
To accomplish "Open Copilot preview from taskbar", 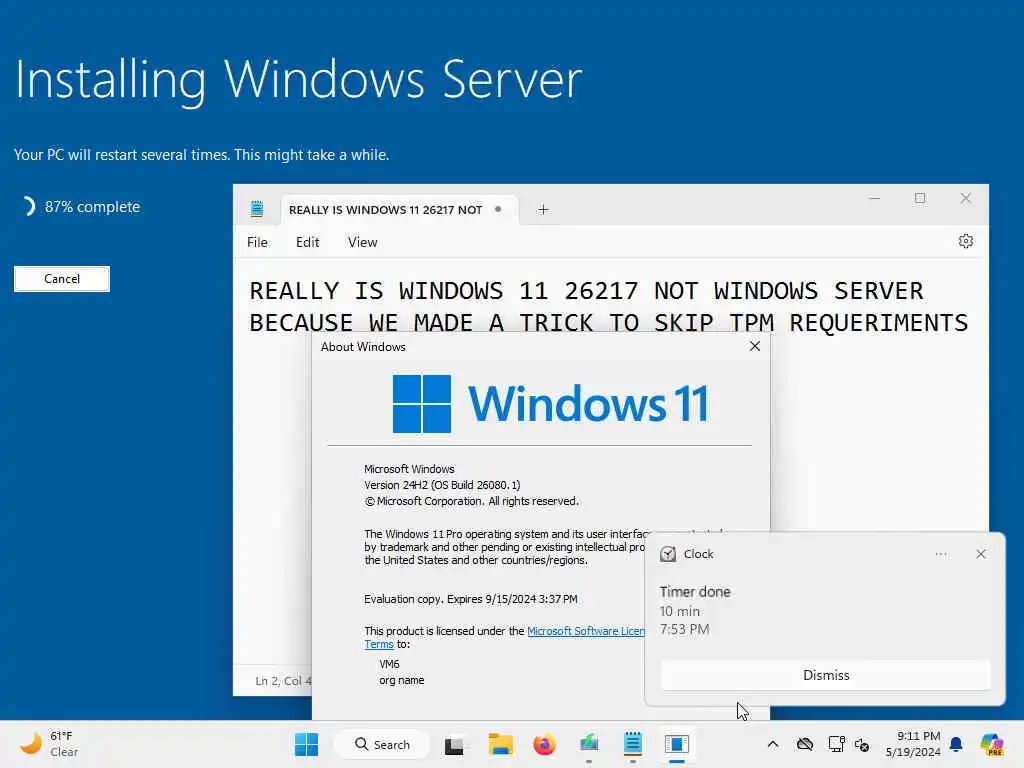I will [992, 744].
